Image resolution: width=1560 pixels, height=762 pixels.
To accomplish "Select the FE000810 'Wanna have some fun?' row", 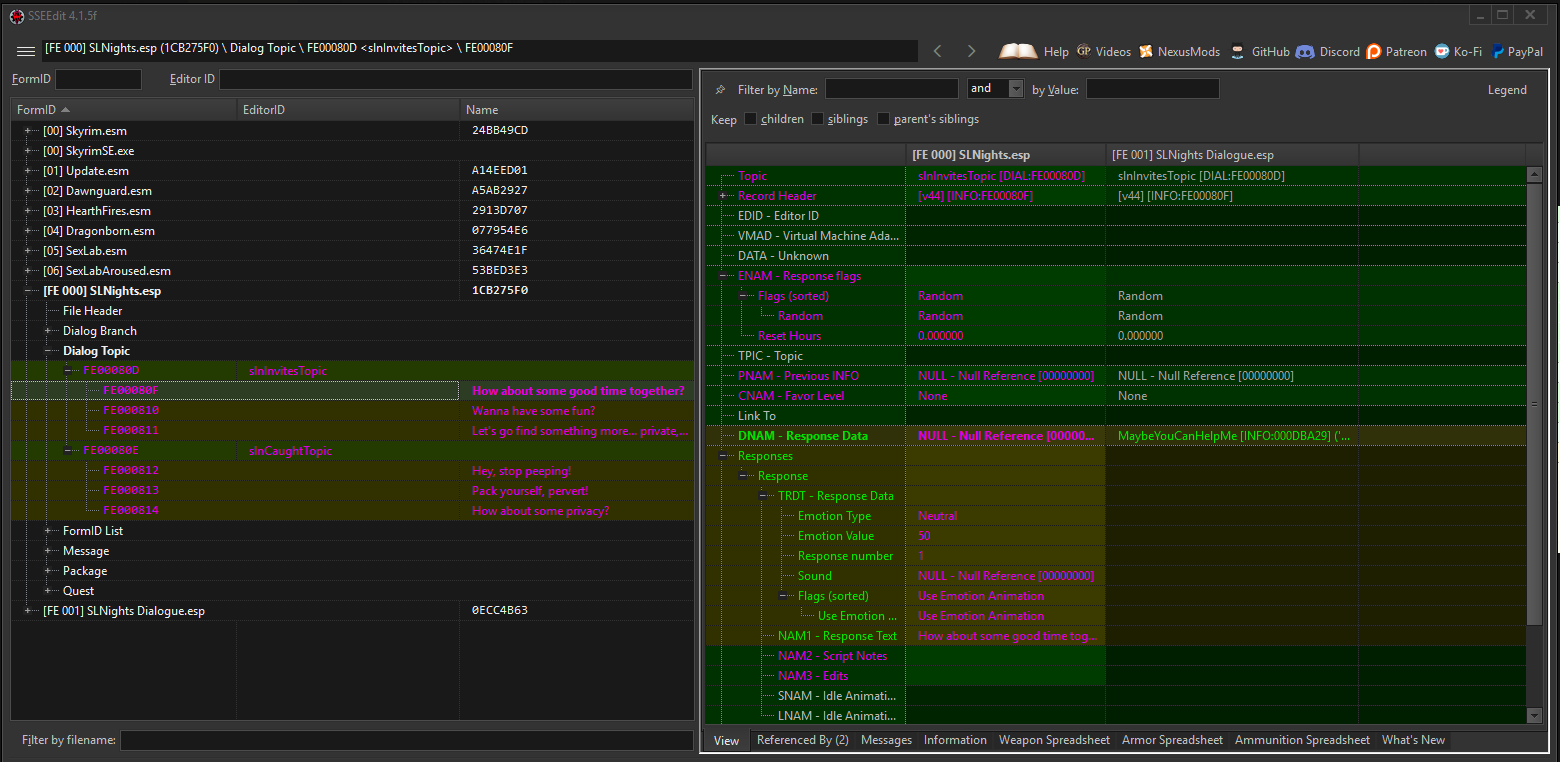I will point(352,411).
